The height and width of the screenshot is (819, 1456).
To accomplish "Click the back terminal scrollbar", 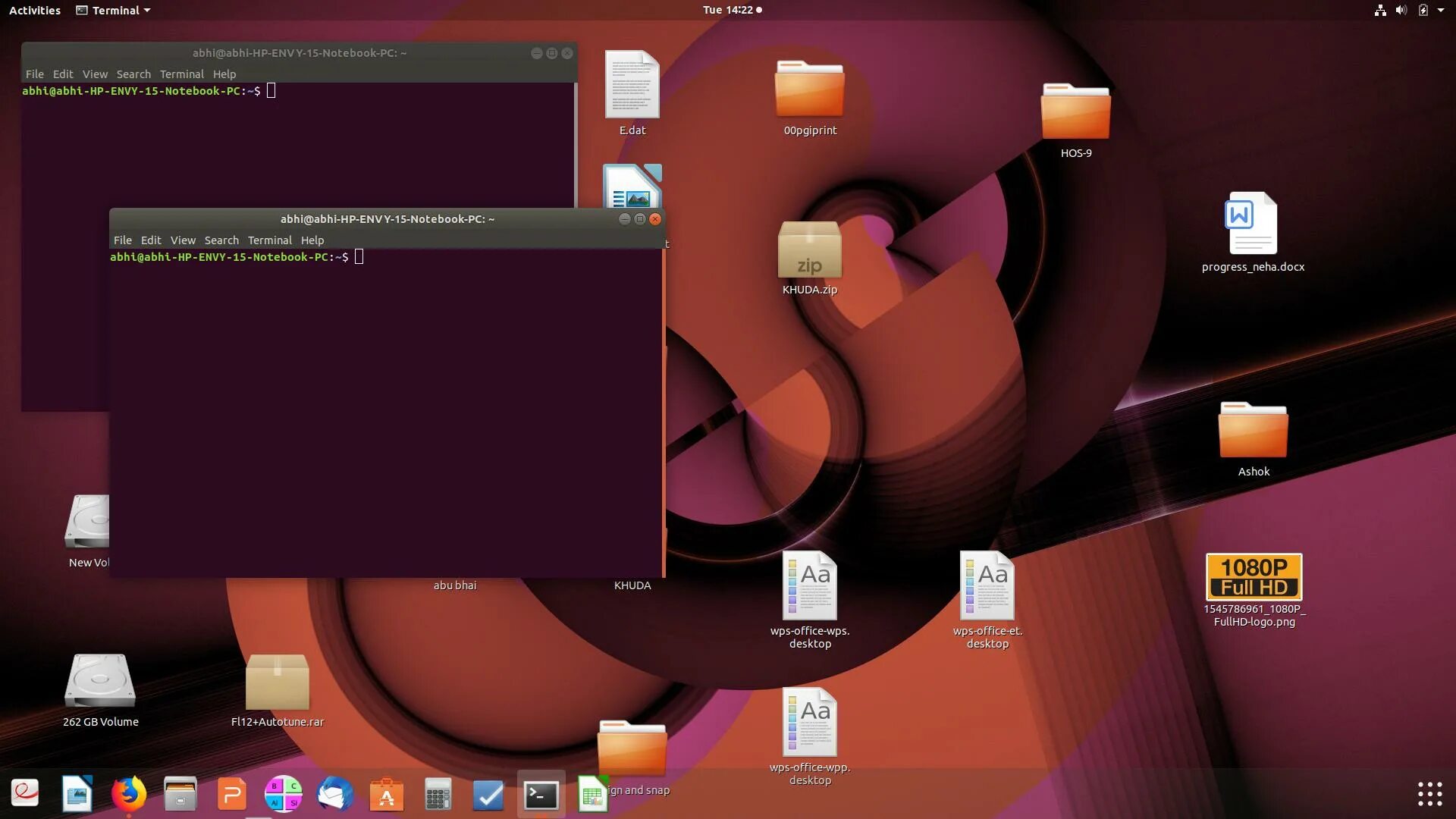I will pyautogui.click(x=576, y=144).
